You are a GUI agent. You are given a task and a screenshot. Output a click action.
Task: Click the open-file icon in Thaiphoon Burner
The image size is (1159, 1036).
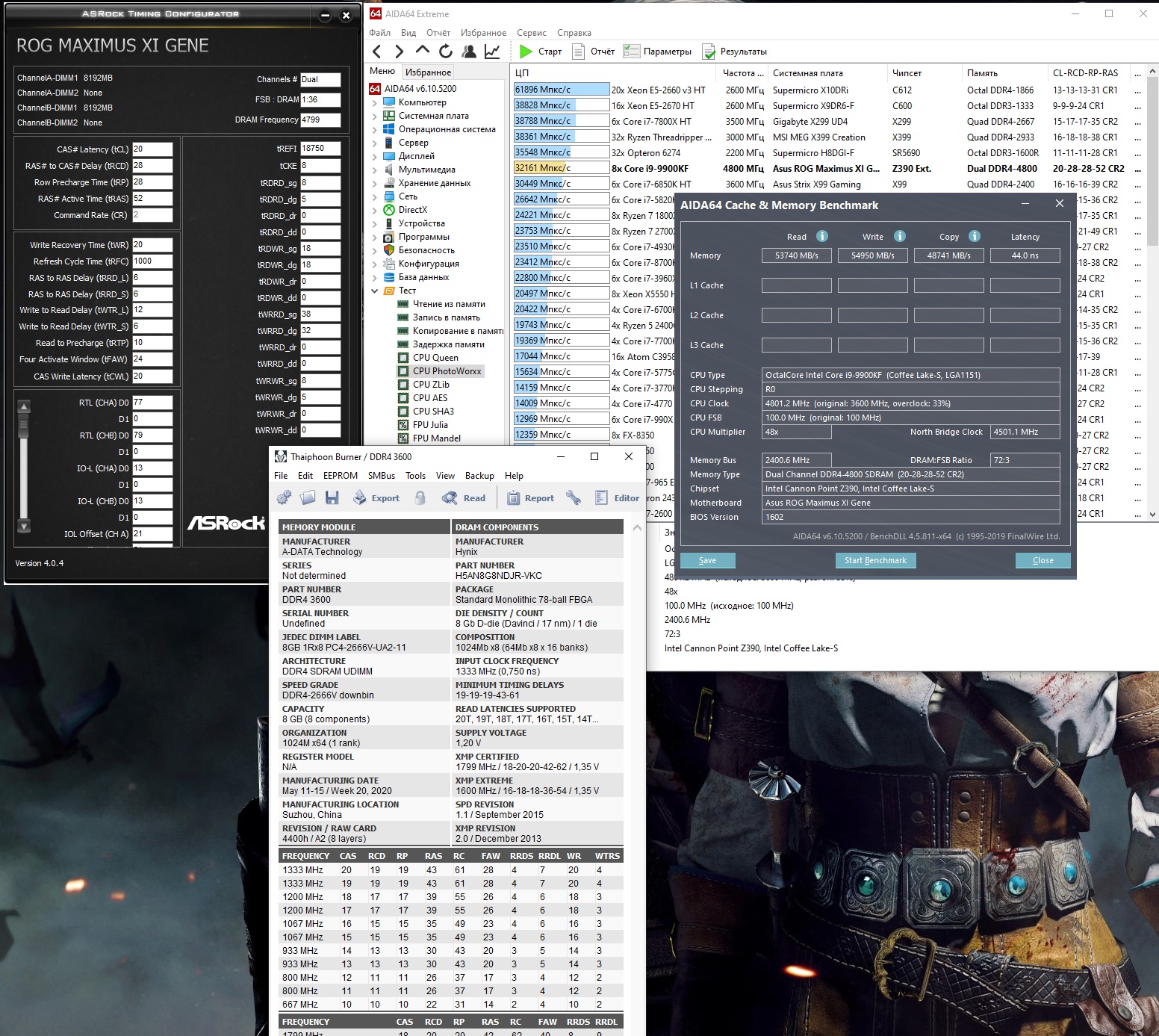point(308,498)
